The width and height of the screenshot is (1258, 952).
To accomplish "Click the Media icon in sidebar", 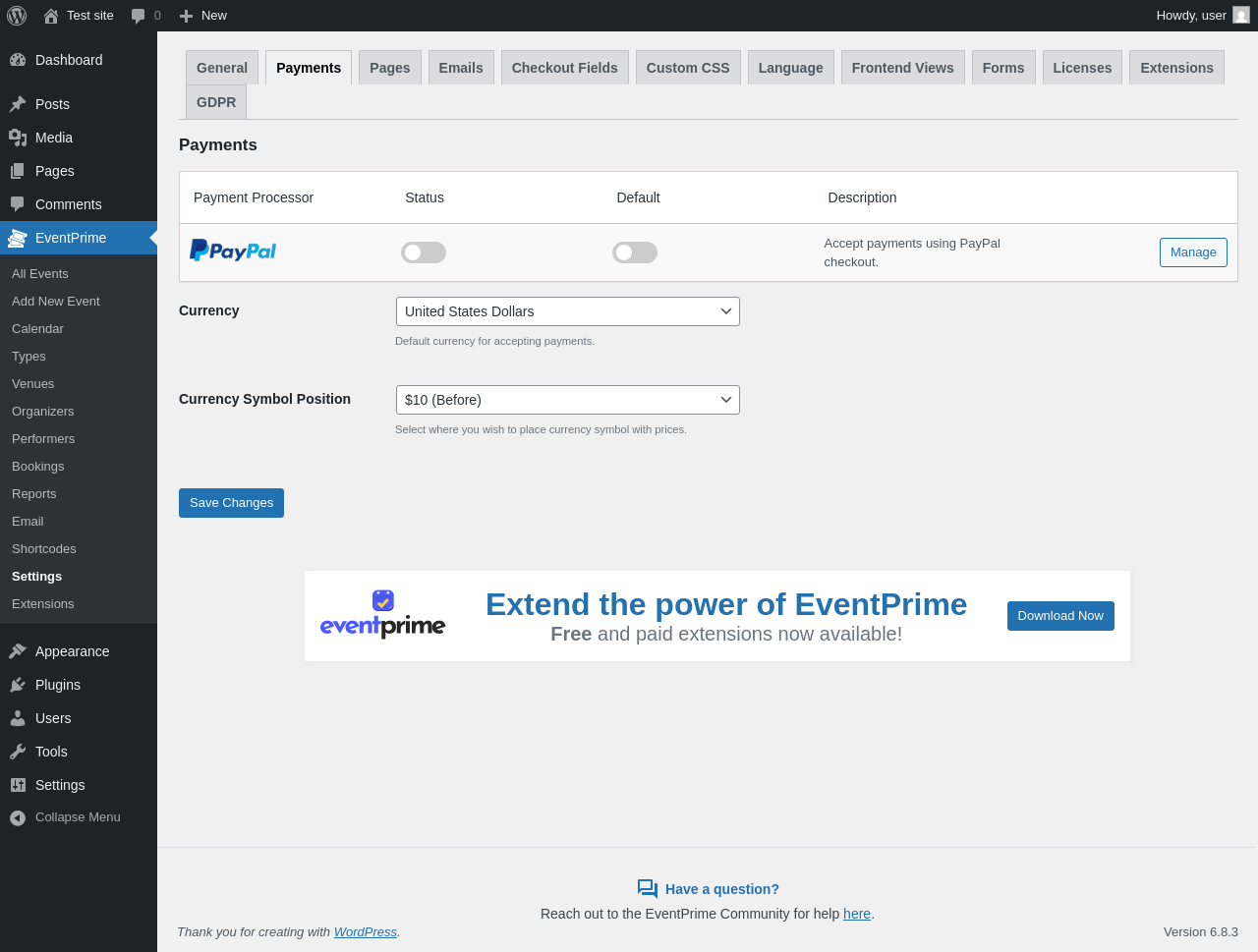I will point(18,138).
